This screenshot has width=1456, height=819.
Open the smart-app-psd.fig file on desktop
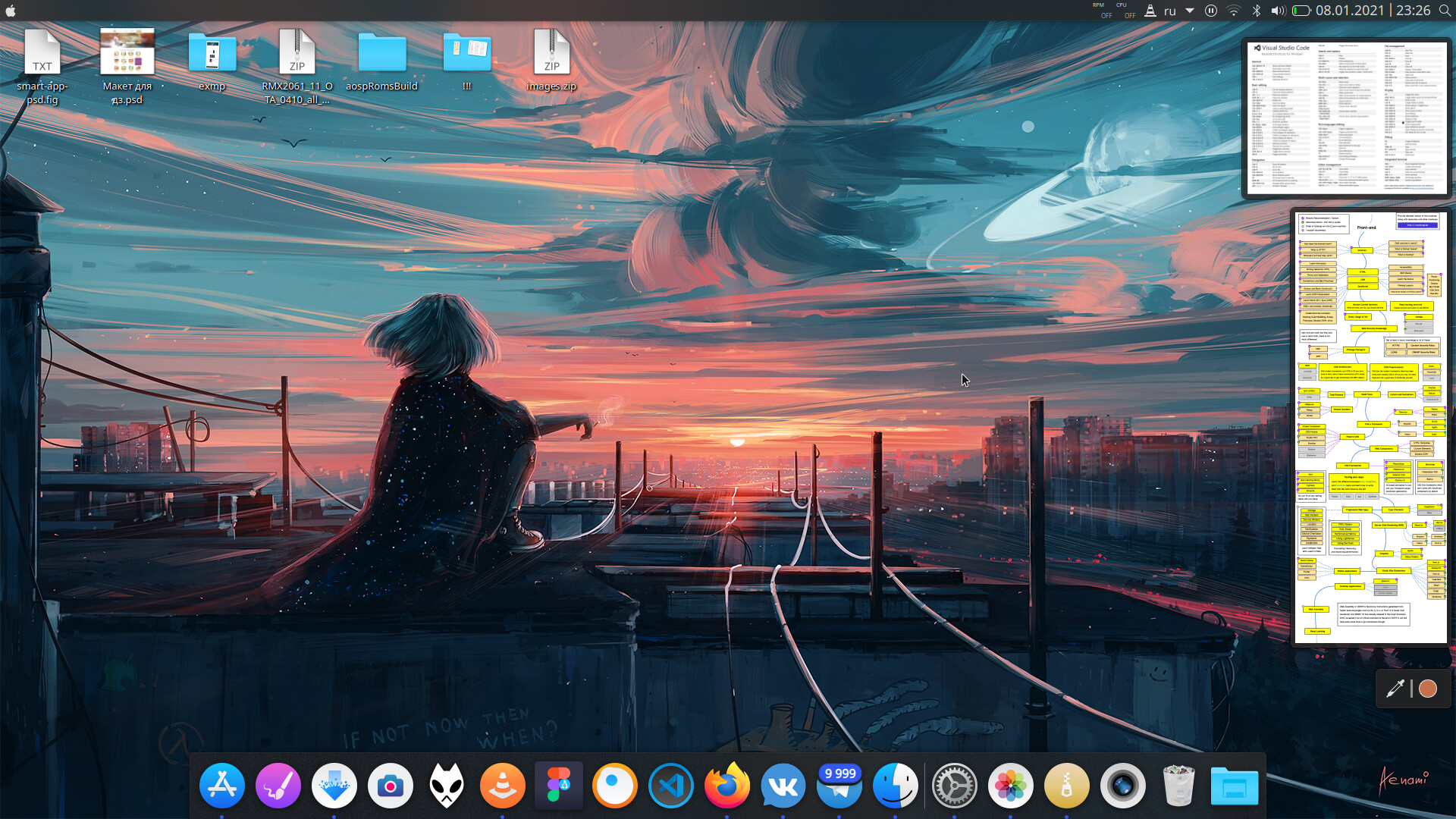[42, 67]
